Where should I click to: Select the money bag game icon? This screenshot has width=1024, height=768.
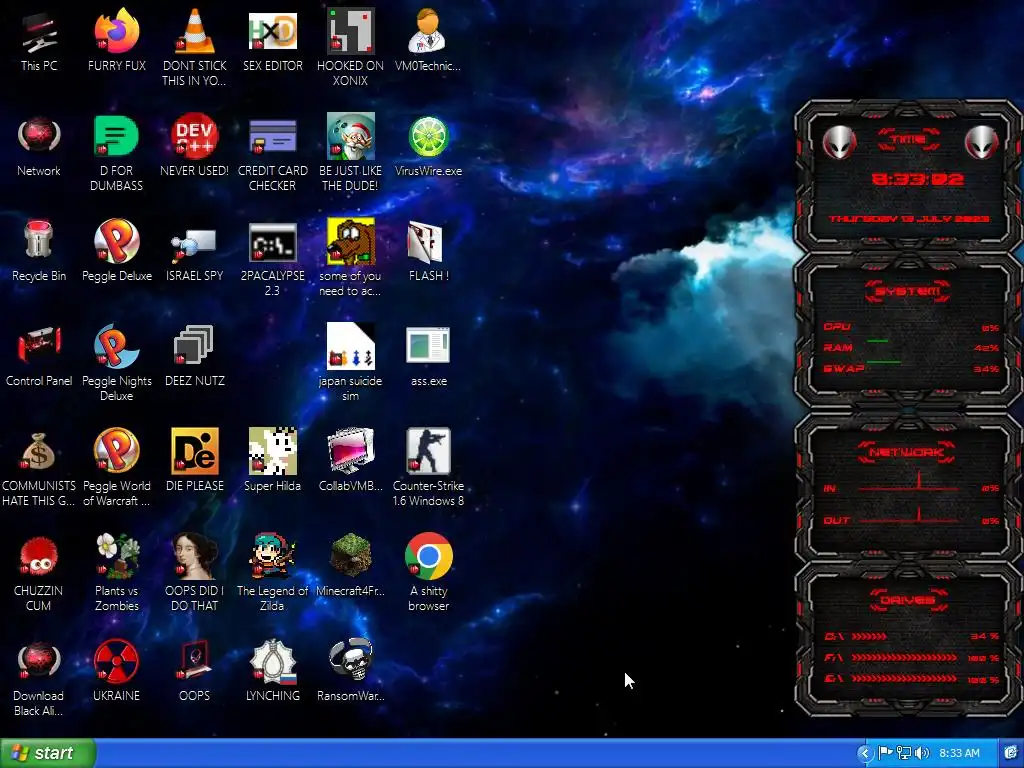[x=39, y=451]
